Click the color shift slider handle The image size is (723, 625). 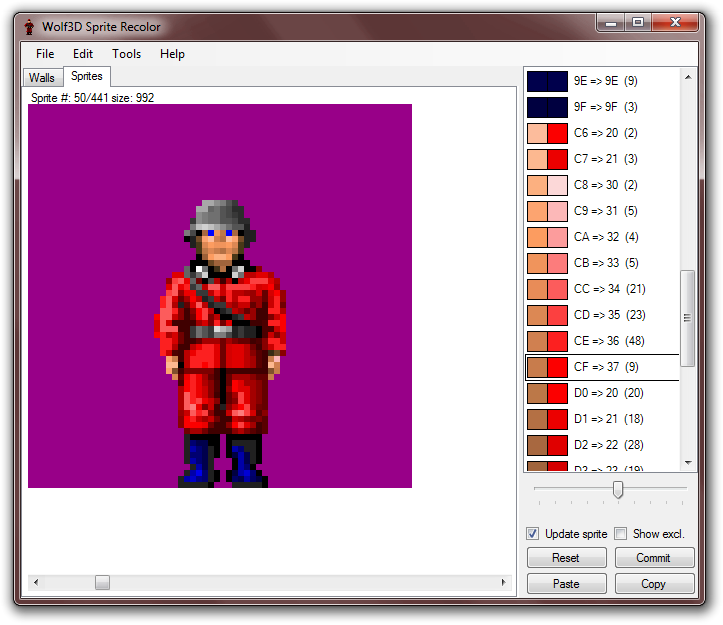point(618,490)
